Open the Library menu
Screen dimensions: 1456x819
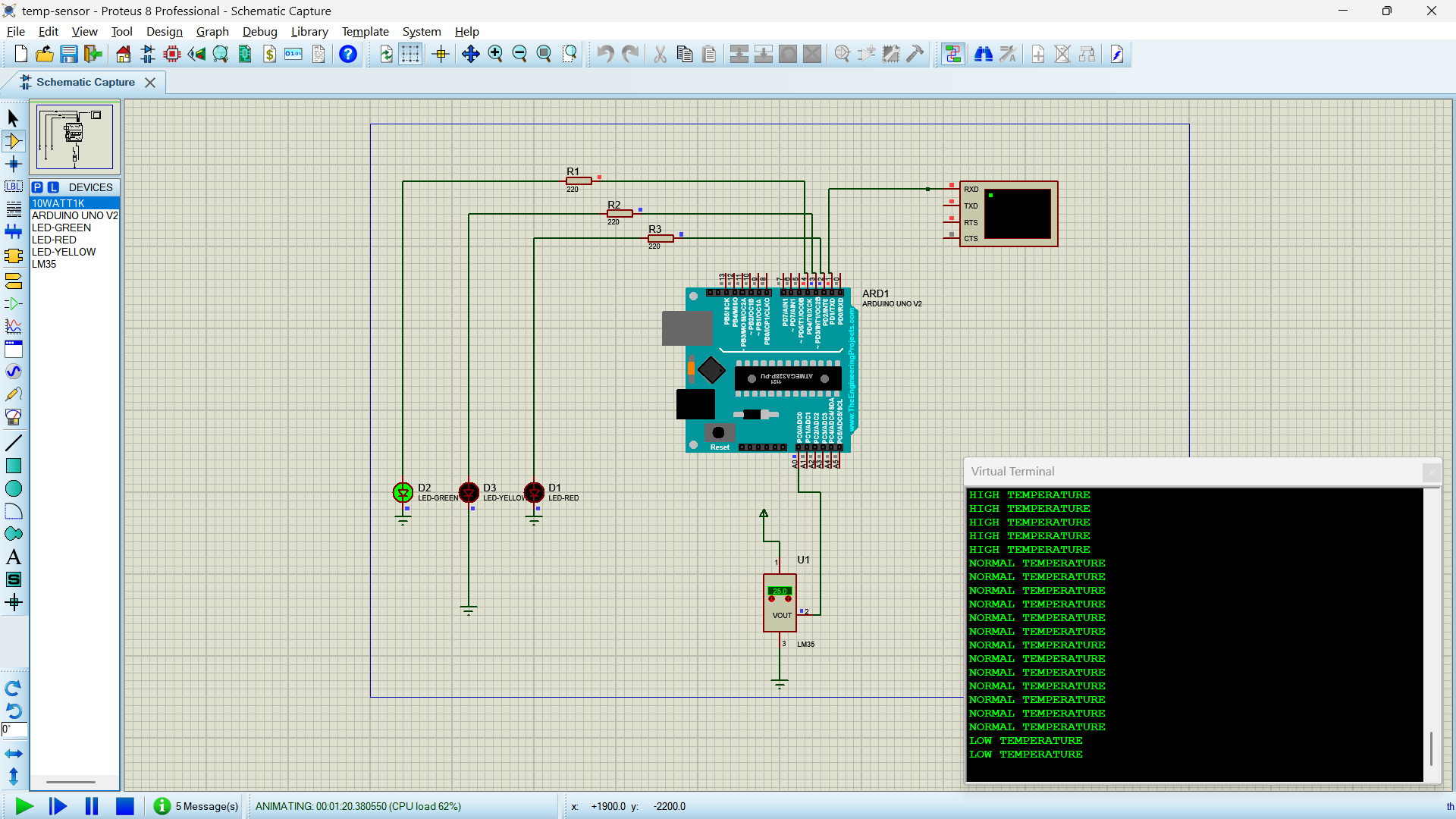coord(309,31)
